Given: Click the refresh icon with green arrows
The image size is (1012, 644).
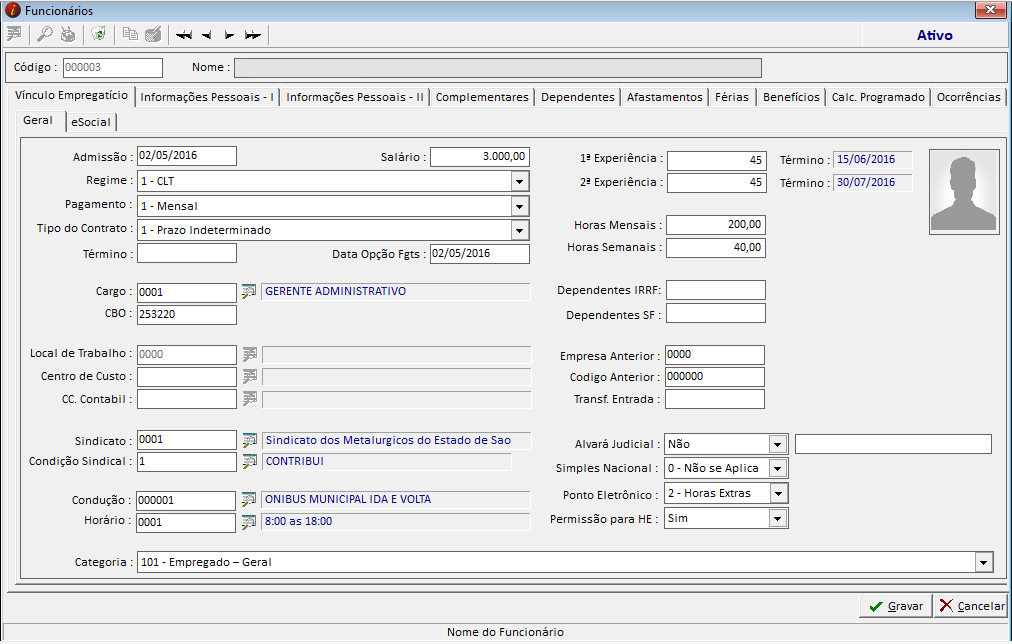Looking at the screenshot, I should pyautogui.click(x=99, y=34).
